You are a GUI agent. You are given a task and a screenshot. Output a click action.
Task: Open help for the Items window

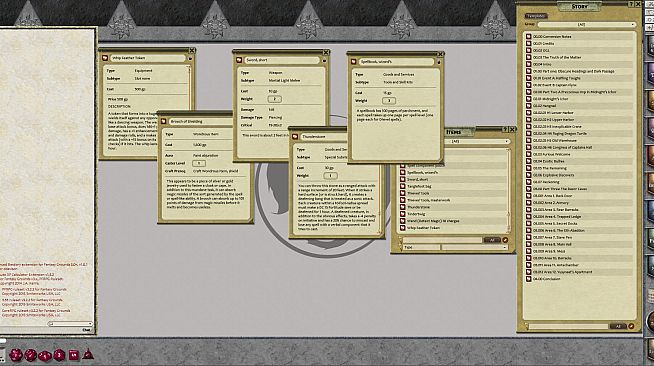(x=505, y=129)
